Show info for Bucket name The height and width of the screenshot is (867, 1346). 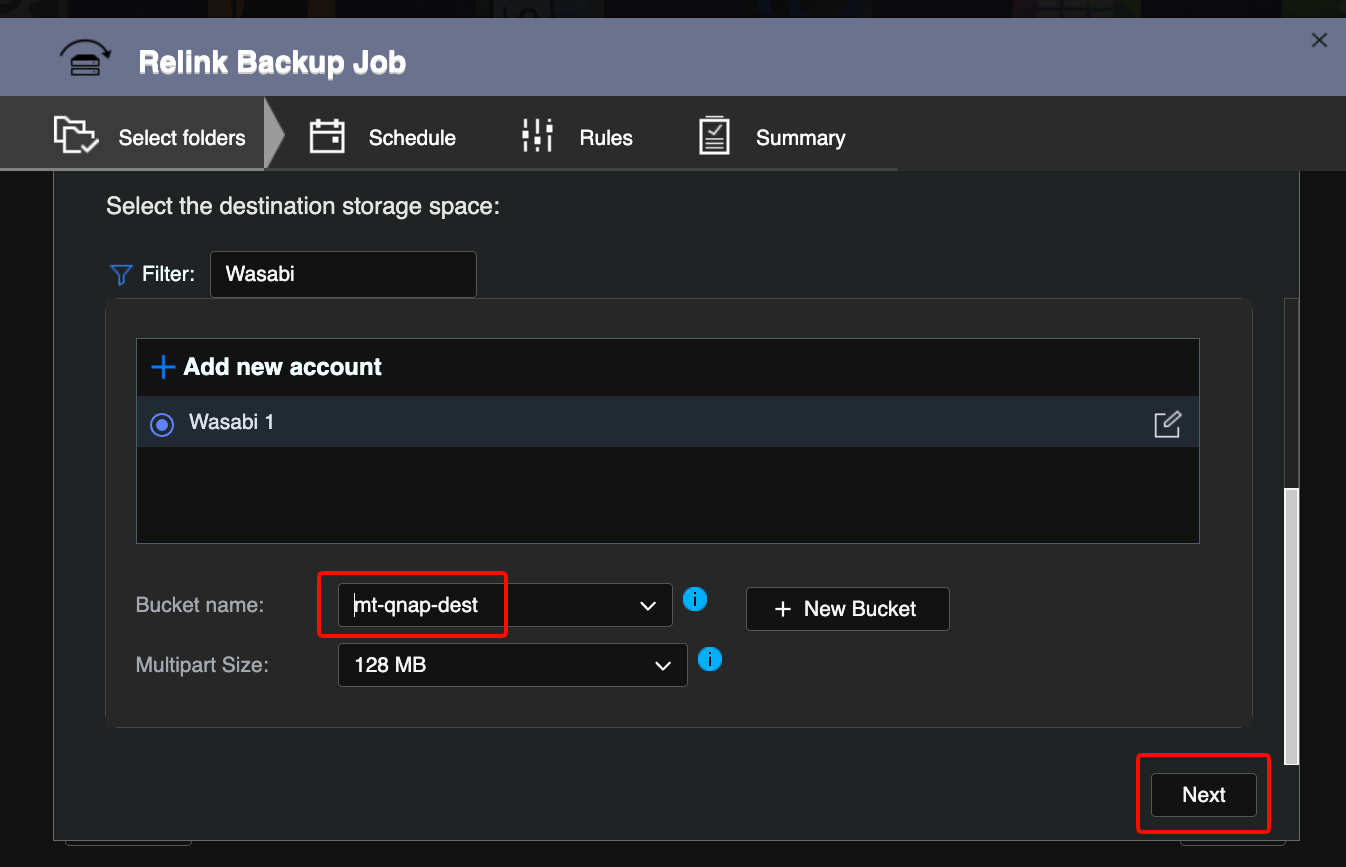coord(695,599)
